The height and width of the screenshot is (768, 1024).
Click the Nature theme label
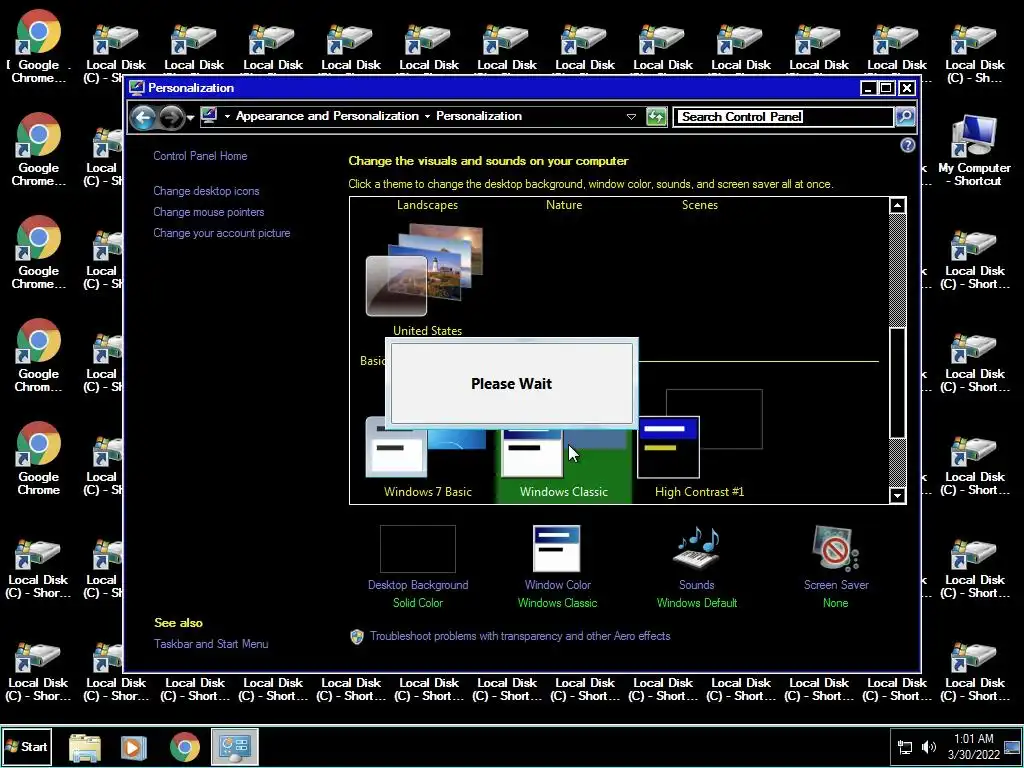[x=564, y=205]
